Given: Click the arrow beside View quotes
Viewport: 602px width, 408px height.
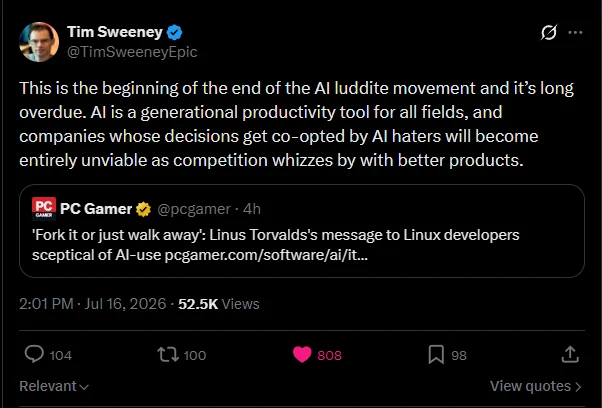Looking at the screenshot, I should coord(578,387).
